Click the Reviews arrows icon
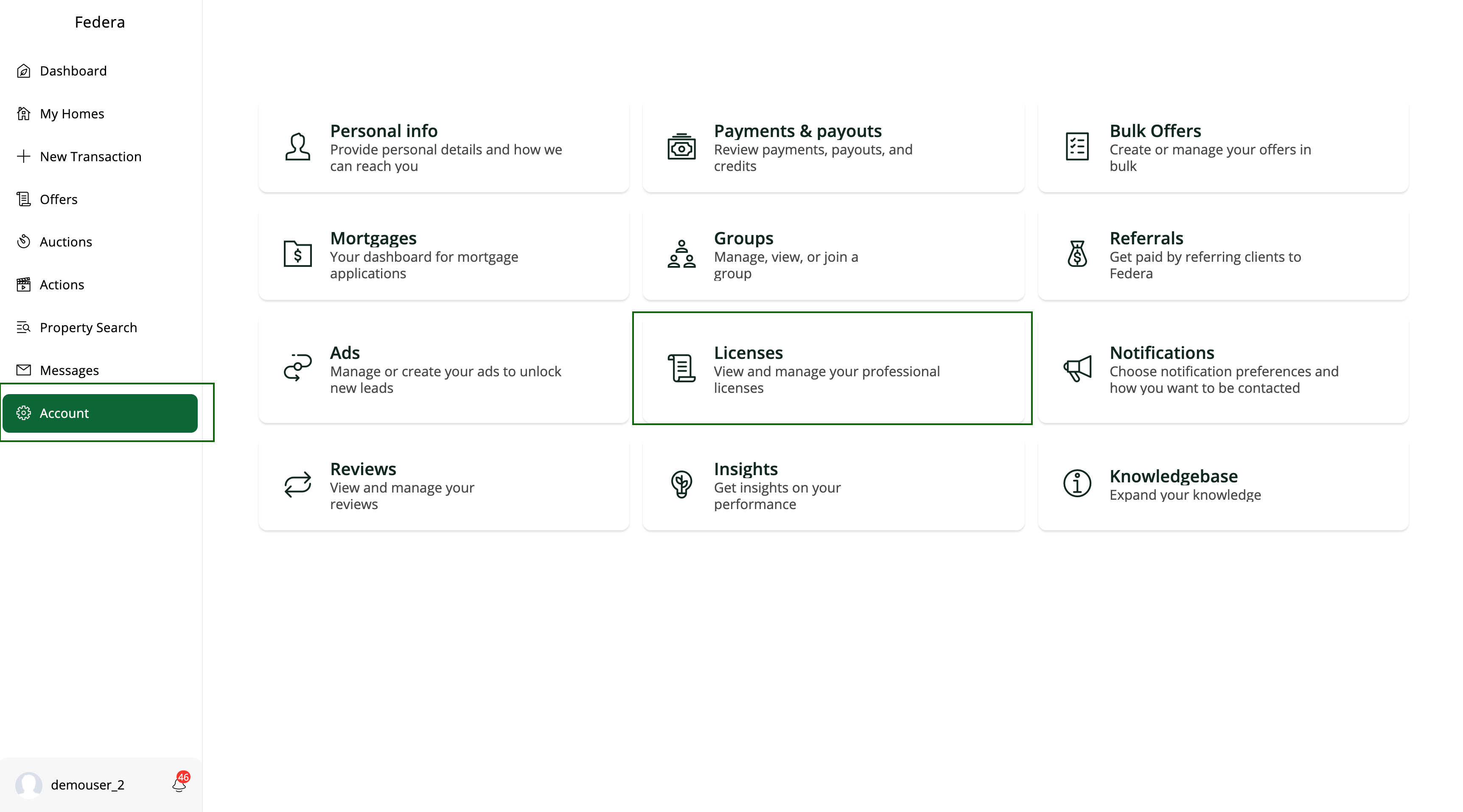Viewport: 1463px width, 812px height. 297,484
